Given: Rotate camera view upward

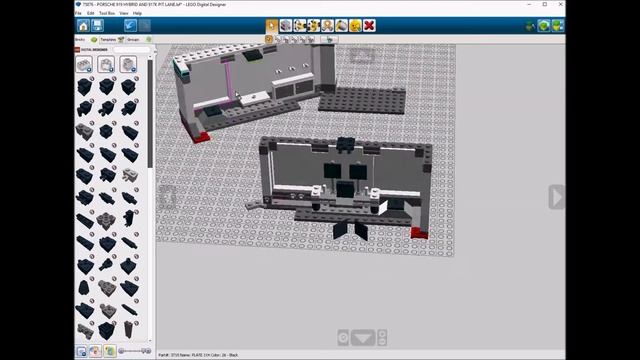Looking at the screenshot, I should [x=362, y=55].
